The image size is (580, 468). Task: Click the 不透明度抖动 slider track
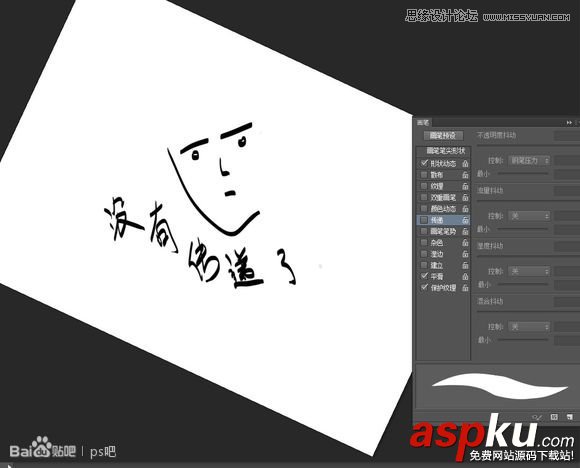click(x=528, y=145)
